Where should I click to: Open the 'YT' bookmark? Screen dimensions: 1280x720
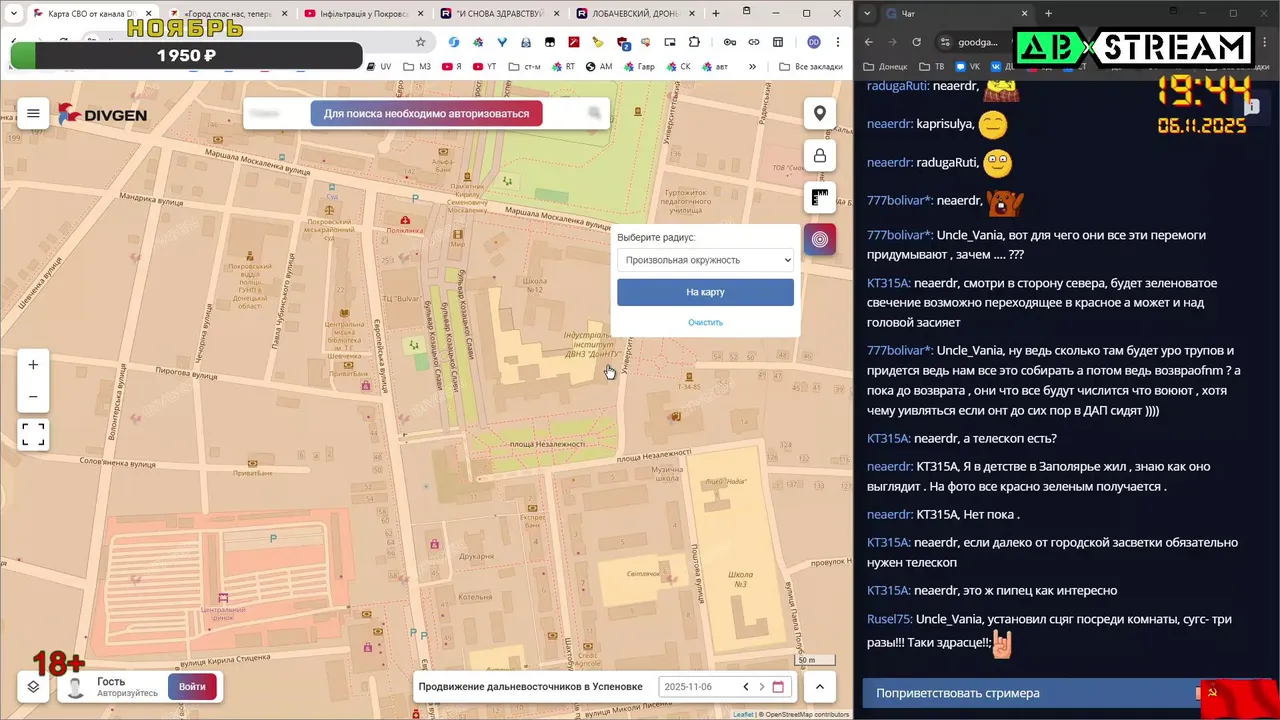coord(484,67)
